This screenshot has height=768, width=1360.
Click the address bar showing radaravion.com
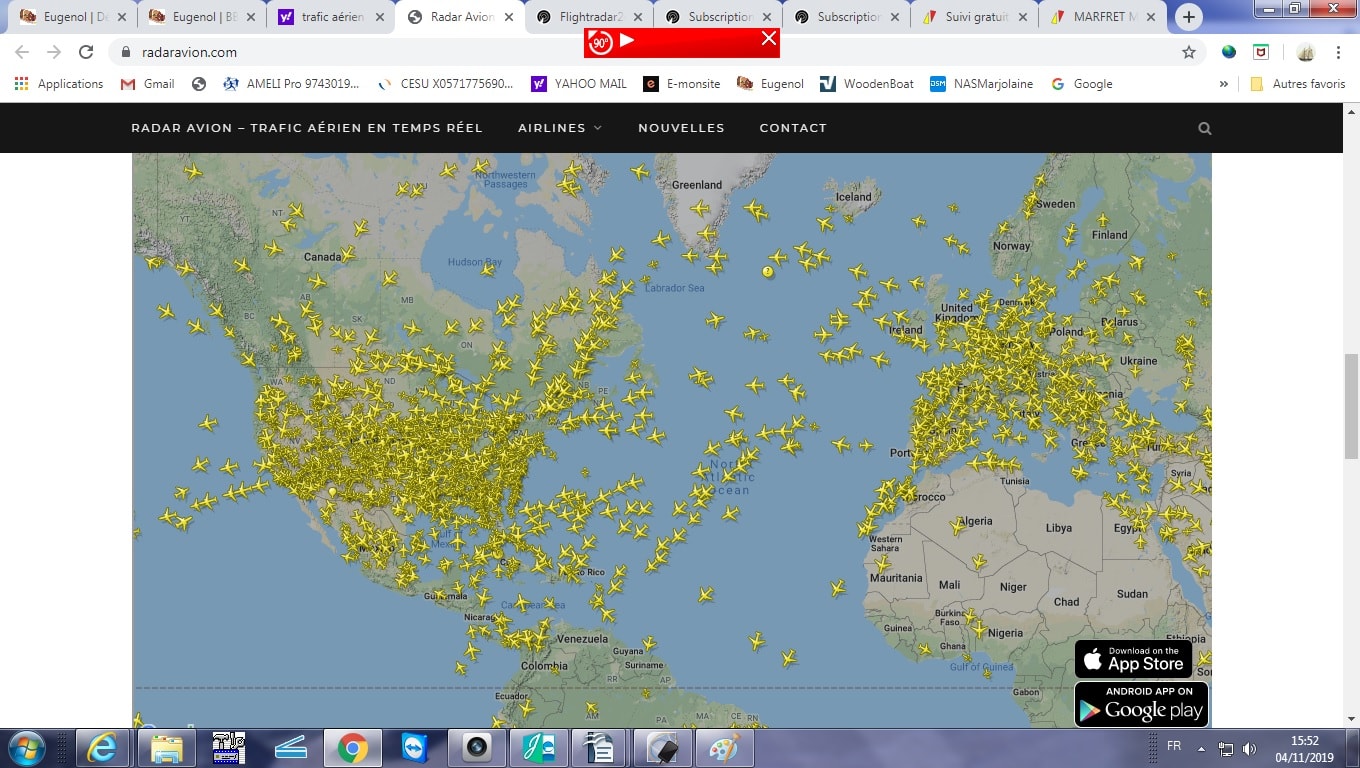click(600, 52)
